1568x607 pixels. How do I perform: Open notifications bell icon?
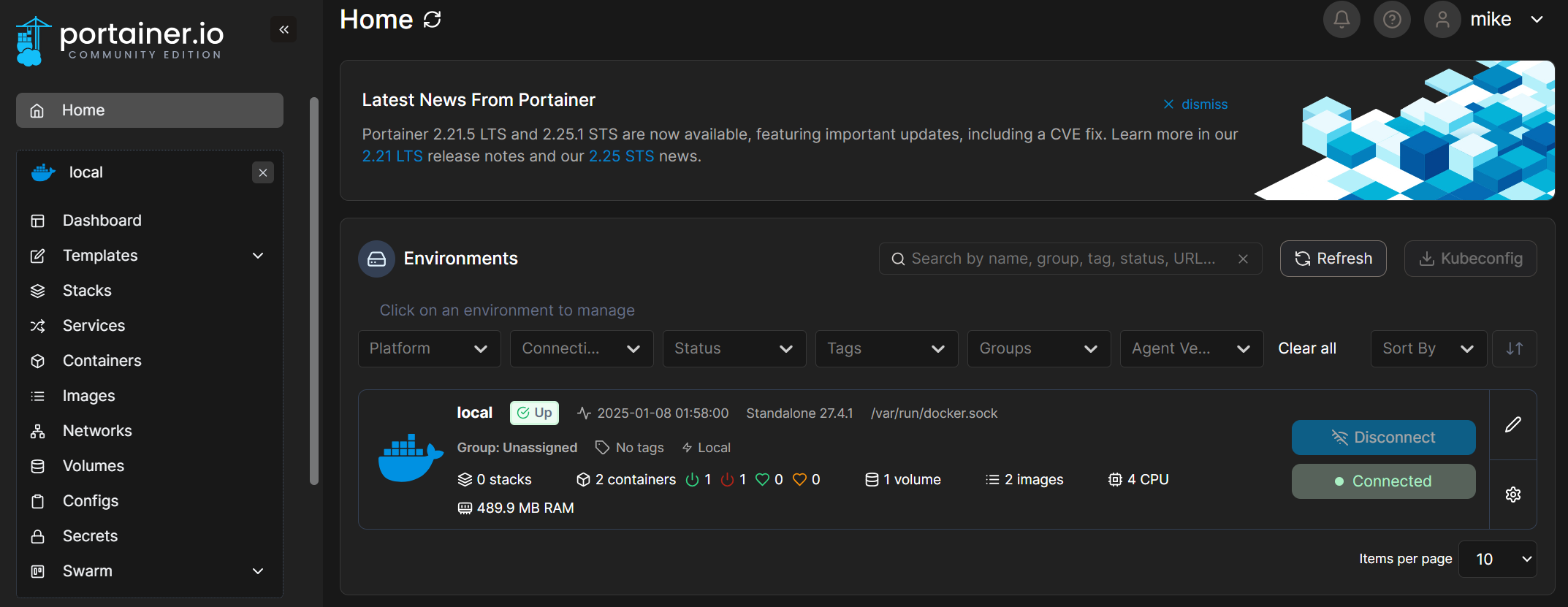click(1341, 19)
